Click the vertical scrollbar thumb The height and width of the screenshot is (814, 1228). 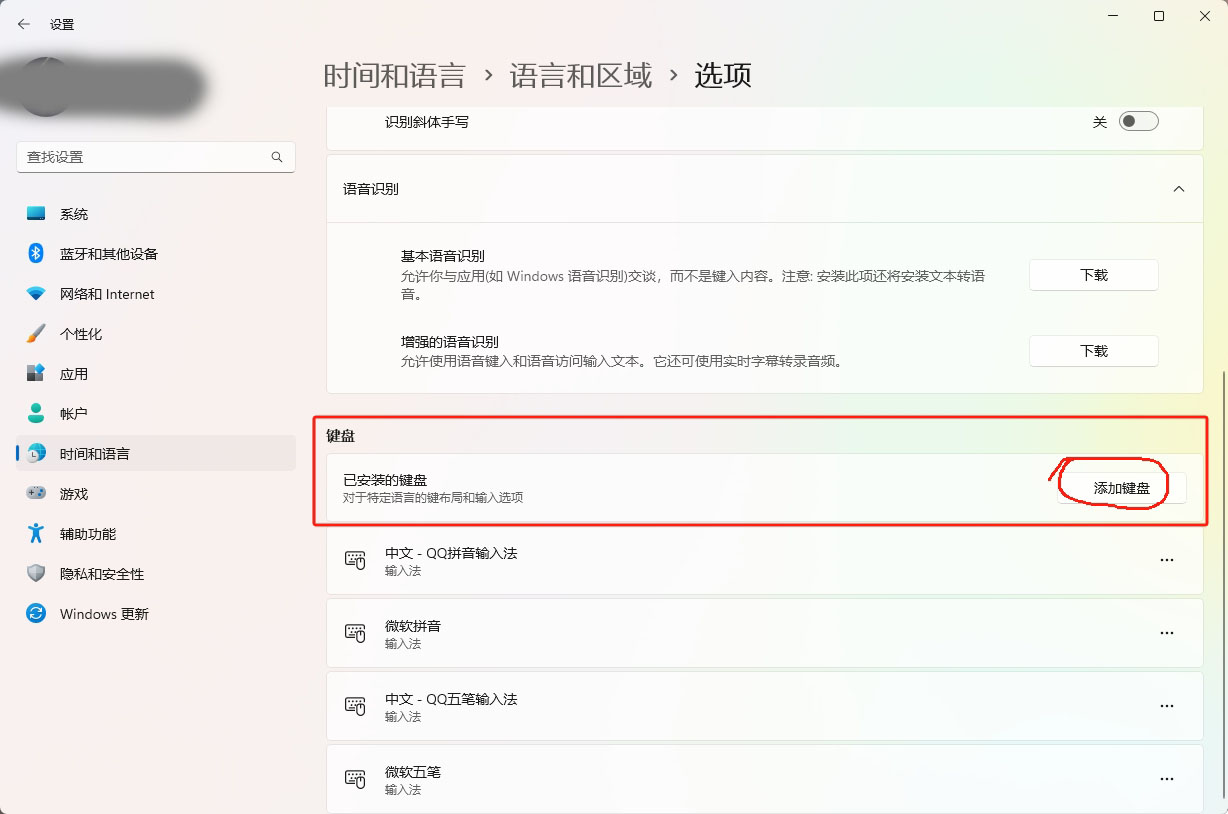pyautogui.click(x=1222, y=585)
